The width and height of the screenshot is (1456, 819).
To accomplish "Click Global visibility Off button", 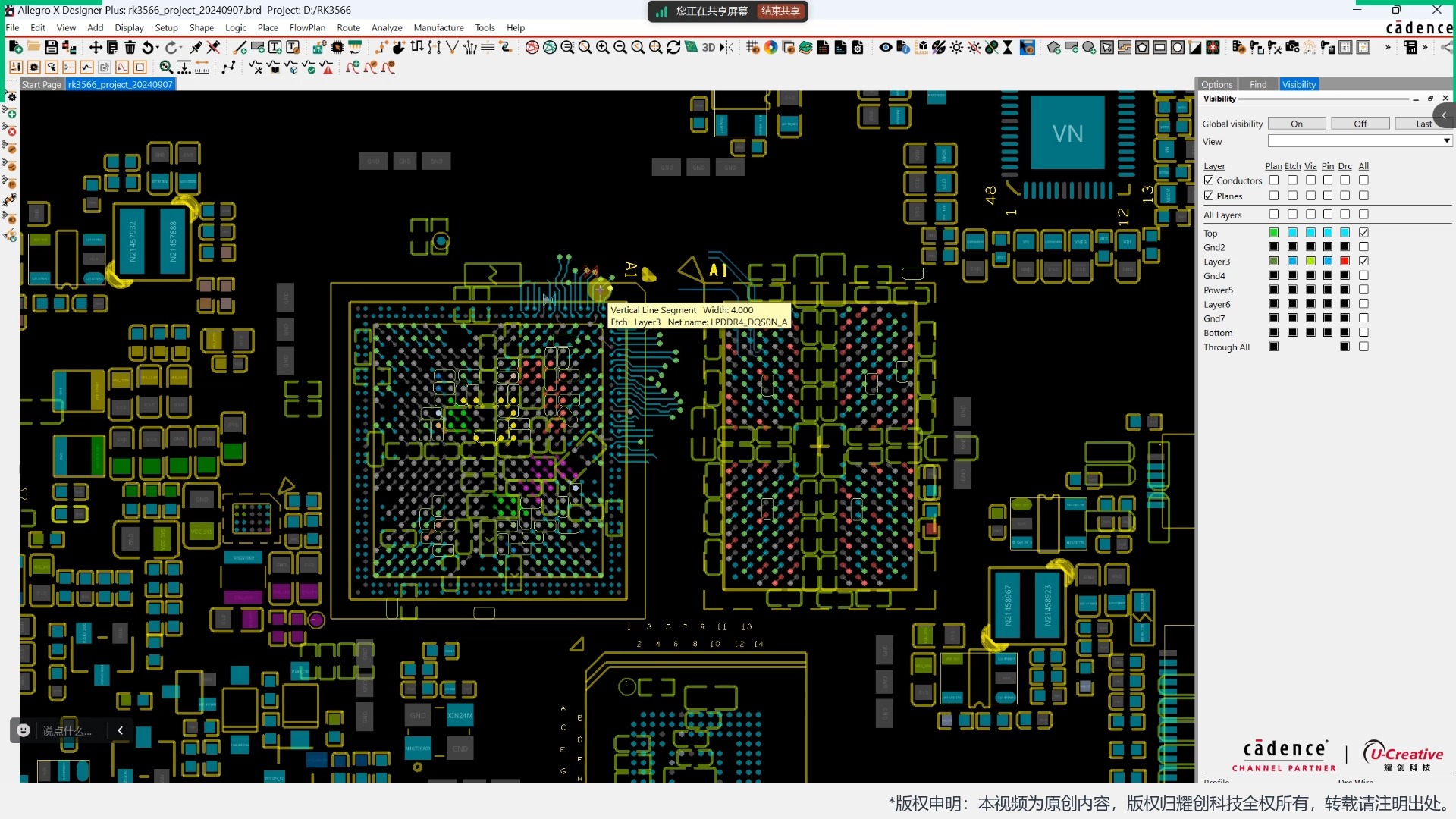I will click(1360, 124).
